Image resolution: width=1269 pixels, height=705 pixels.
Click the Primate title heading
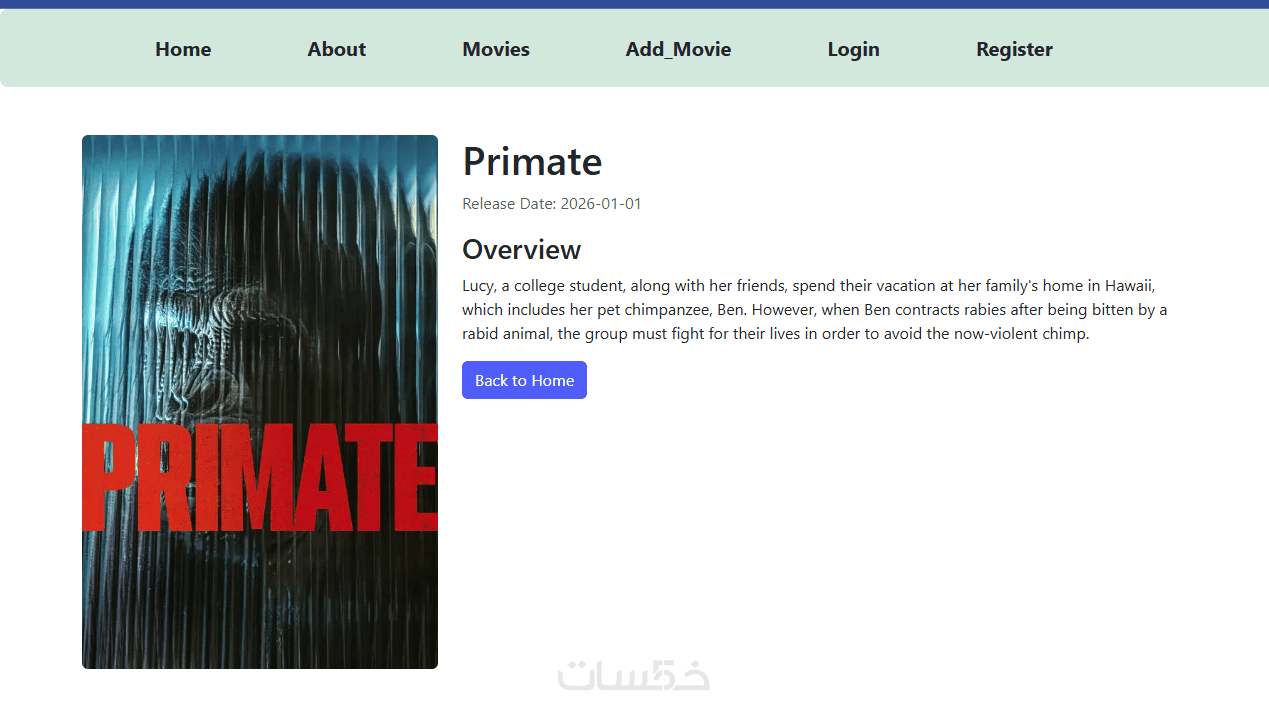coord(532,161)
